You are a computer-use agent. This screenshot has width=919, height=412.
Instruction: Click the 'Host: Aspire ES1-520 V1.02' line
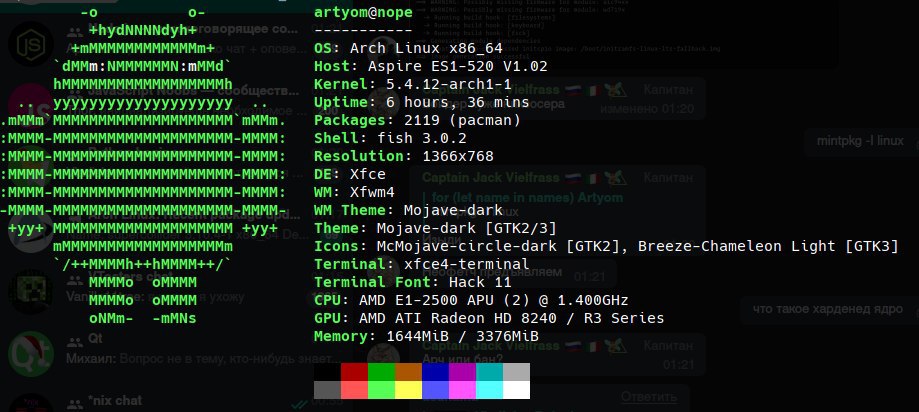[431, 67]
